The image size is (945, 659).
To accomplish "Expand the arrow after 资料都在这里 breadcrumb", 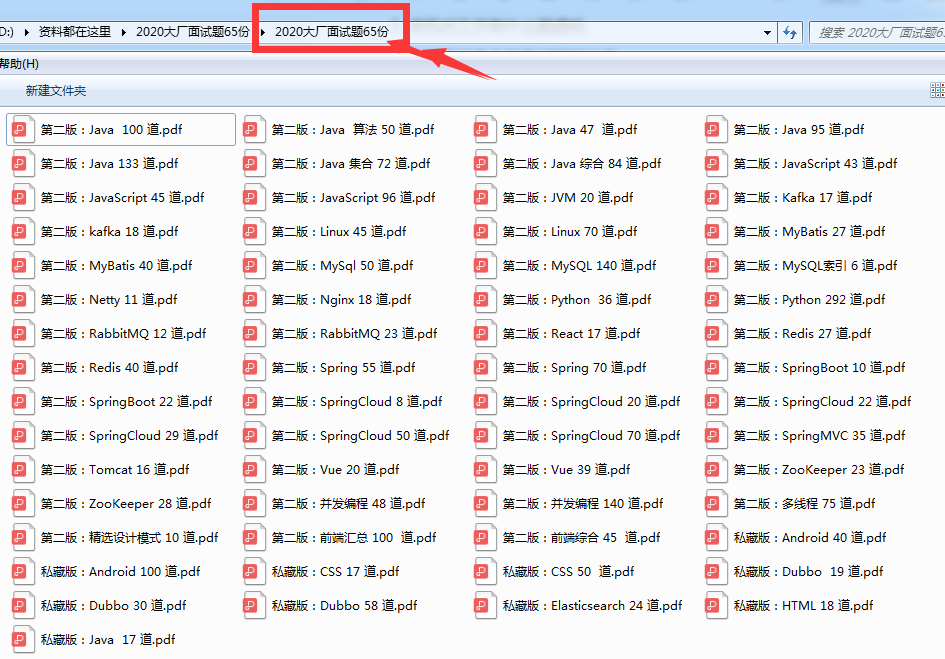I will [124, 32].
